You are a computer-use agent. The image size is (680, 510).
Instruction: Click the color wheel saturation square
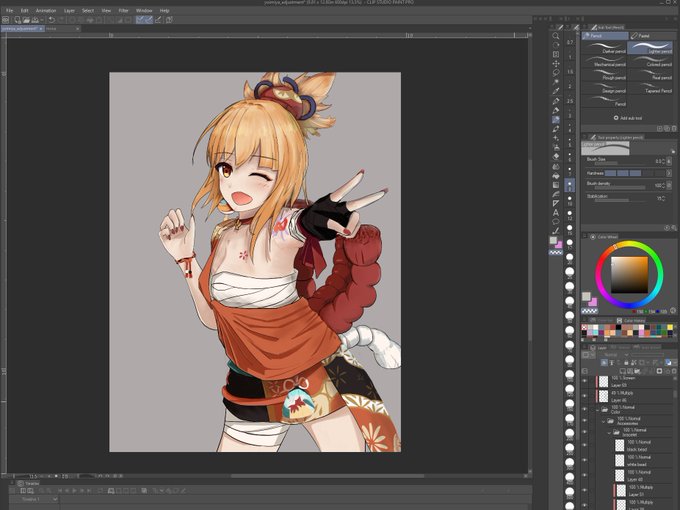(x=629, y=275)
